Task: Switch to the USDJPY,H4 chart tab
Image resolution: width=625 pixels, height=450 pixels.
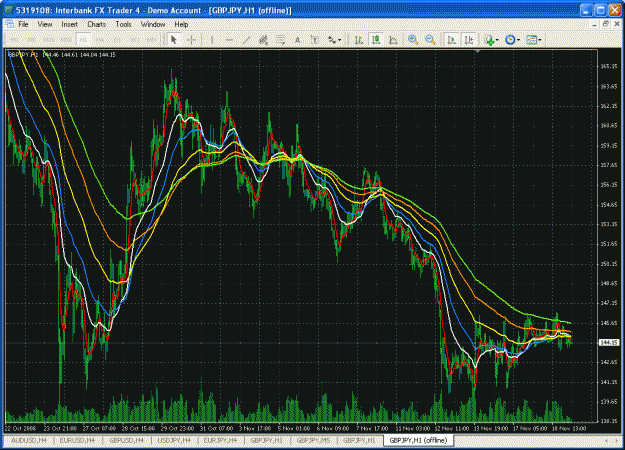Action: (174, 440)
